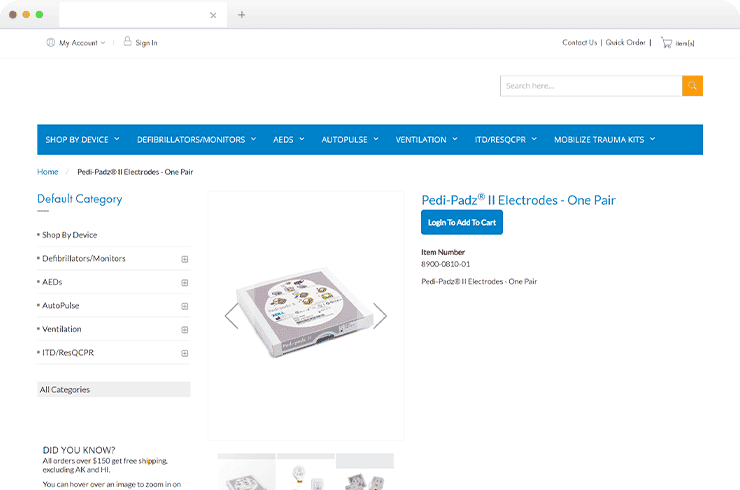
Task: Open AutoPulse navigation menu
Action: [x=350, y=140]
